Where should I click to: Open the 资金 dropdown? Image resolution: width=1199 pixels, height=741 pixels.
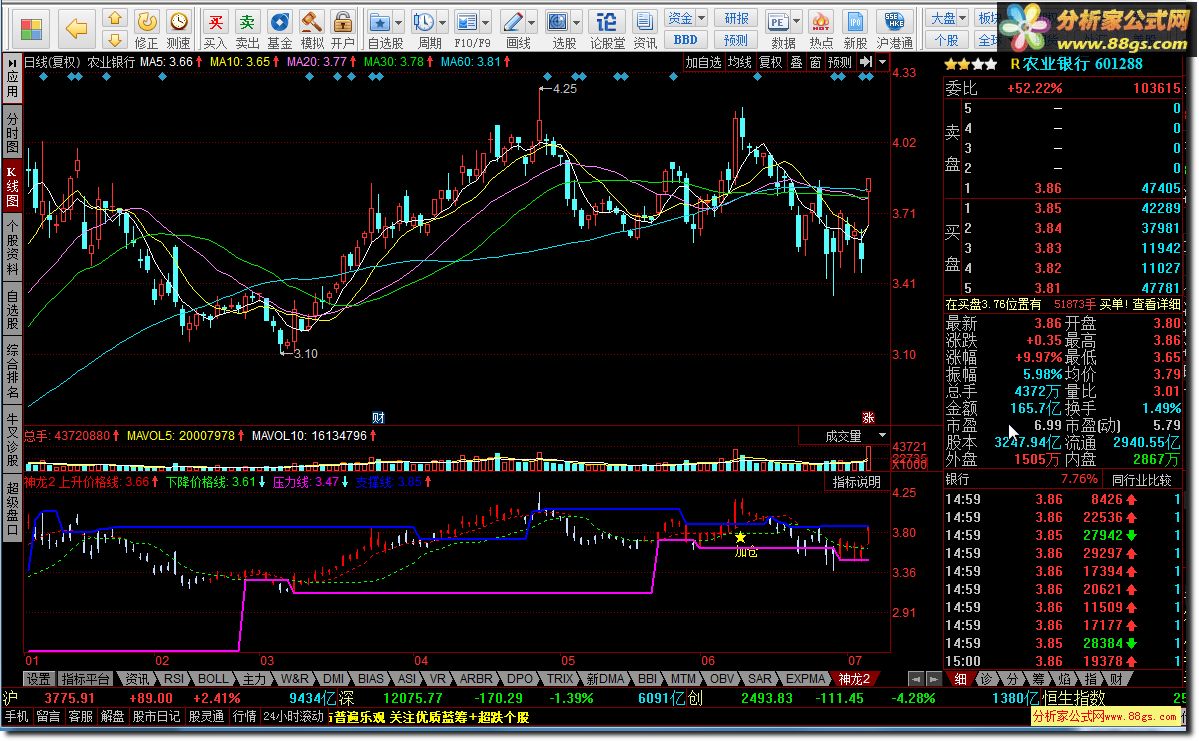click(685, 18)
